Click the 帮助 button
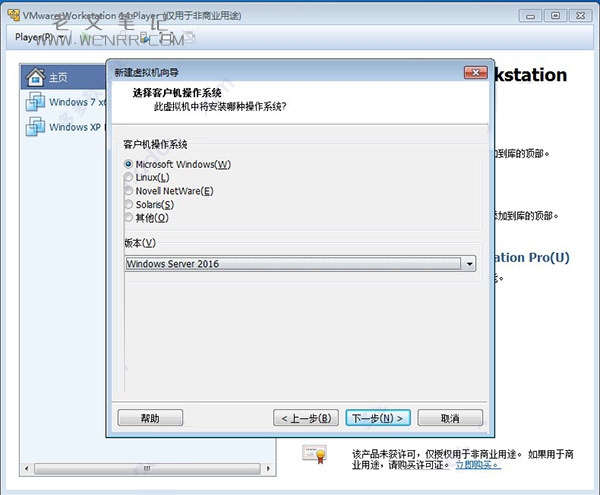 [150, 418]
